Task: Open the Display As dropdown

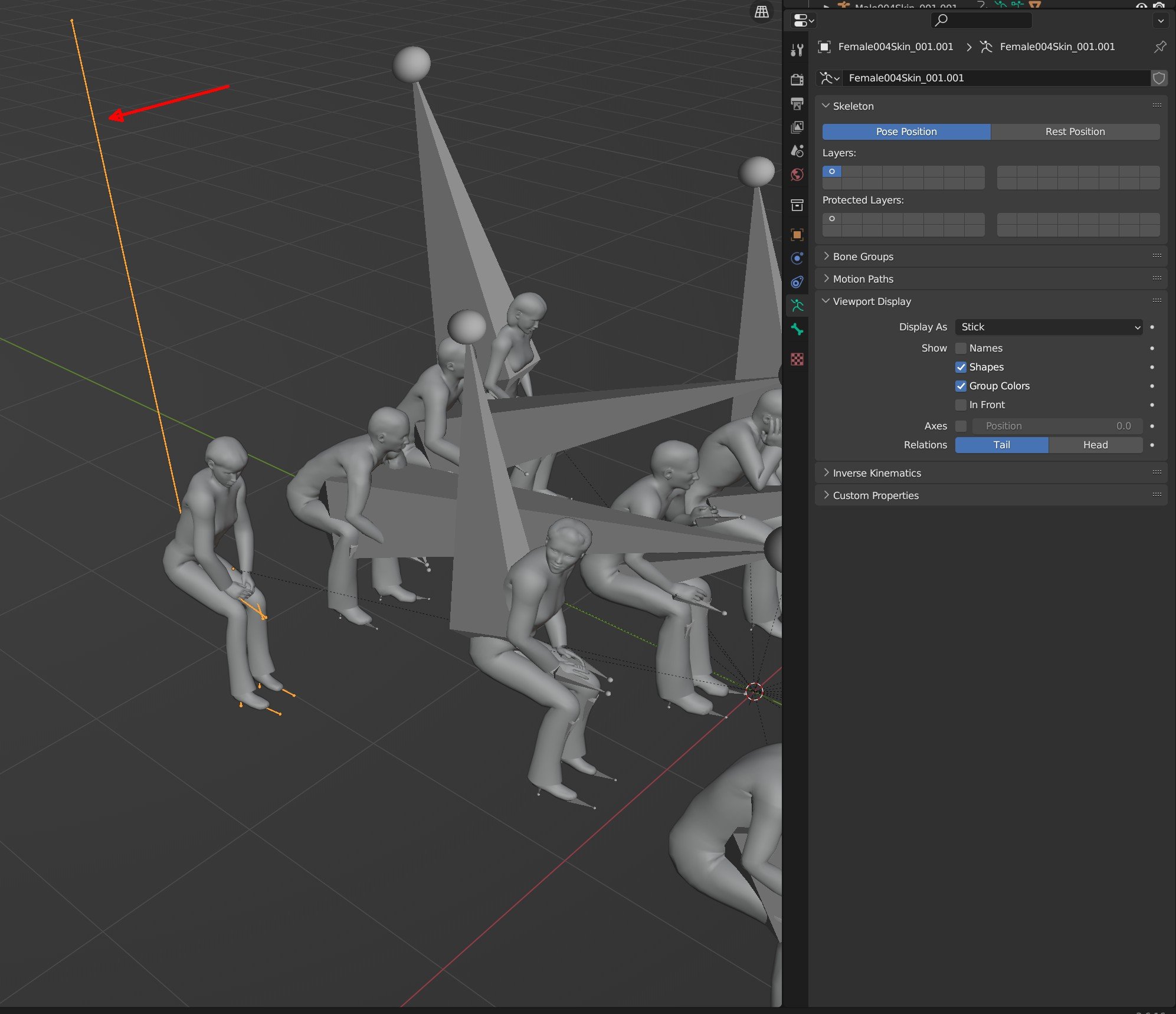Action: (1049, 327)
